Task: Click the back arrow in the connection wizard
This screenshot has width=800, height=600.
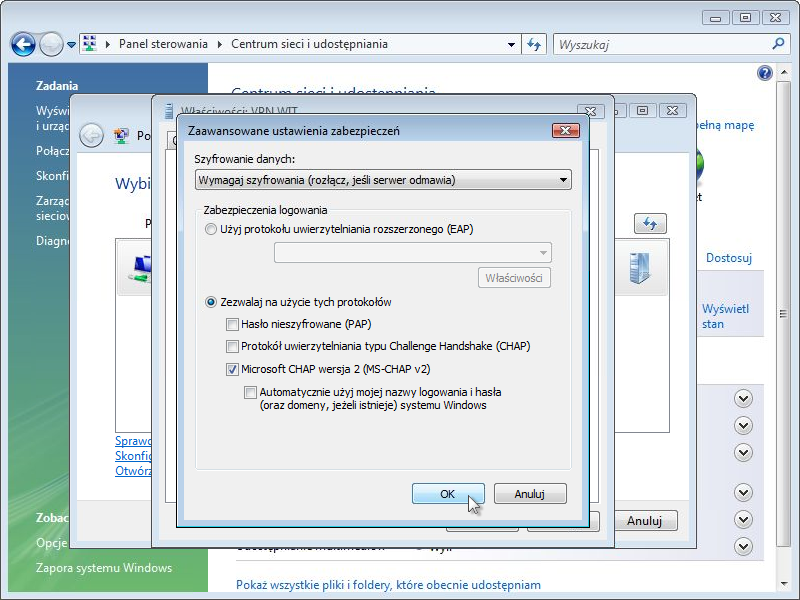Action: coord(91,135)
